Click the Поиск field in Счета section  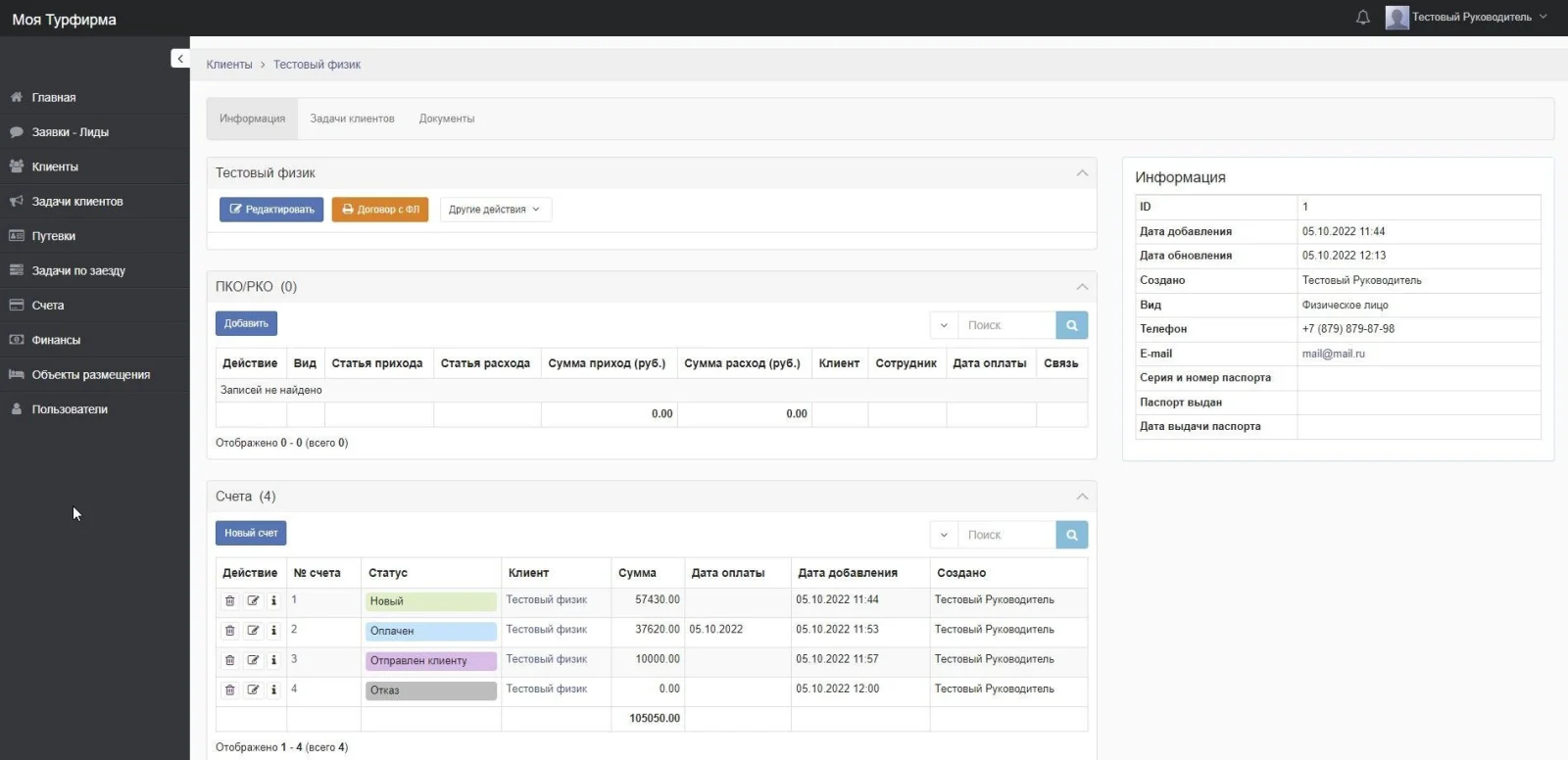pos(1006,535)
